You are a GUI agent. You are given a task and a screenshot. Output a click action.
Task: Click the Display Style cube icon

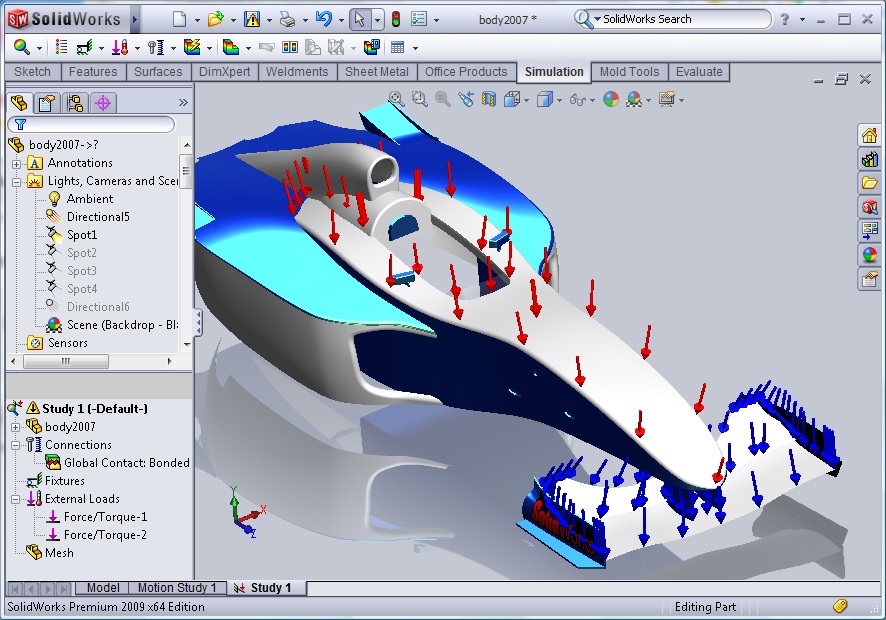[x=544, y=100]
